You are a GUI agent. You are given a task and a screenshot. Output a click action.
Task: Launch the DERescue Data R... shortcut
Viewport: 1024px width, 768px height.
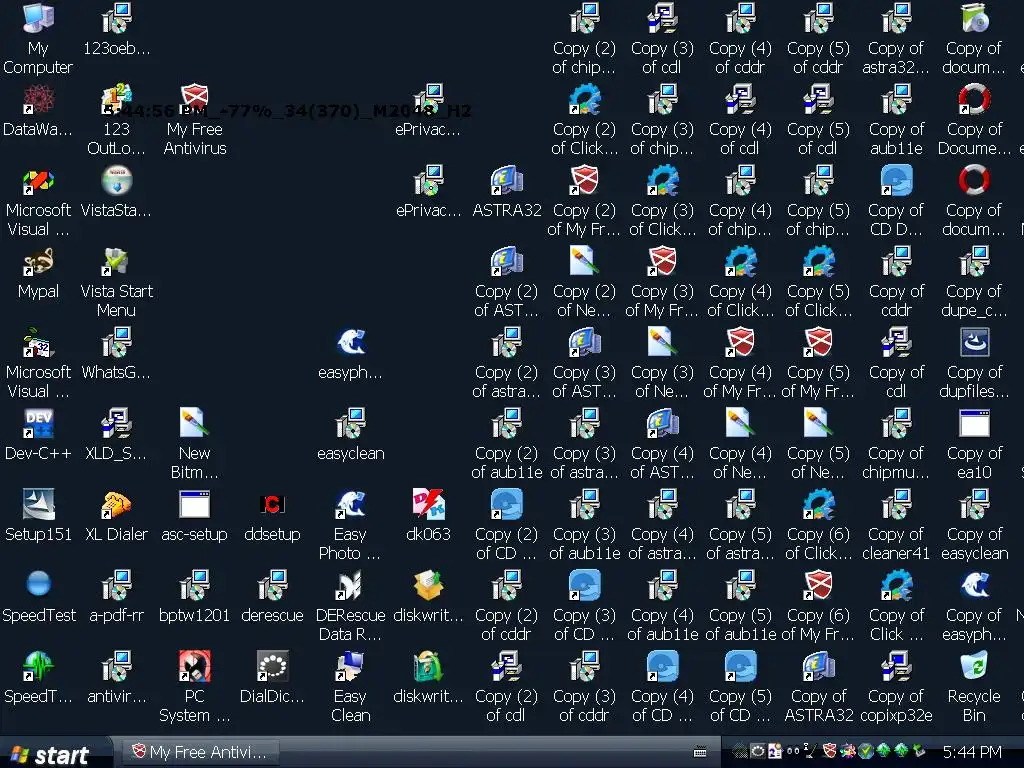(351, 585)
